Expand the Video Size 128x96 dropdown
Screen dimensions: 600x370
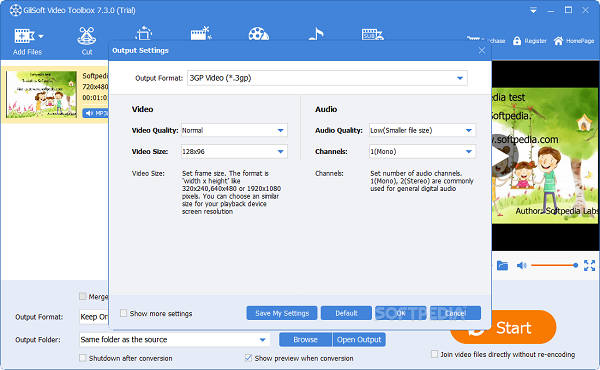point(280,152)
